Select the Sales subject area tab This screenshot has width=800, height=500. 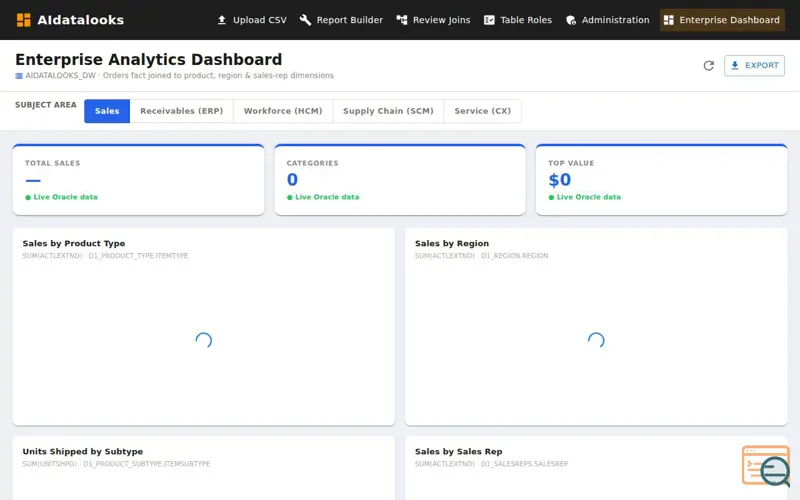pos(107,111)
